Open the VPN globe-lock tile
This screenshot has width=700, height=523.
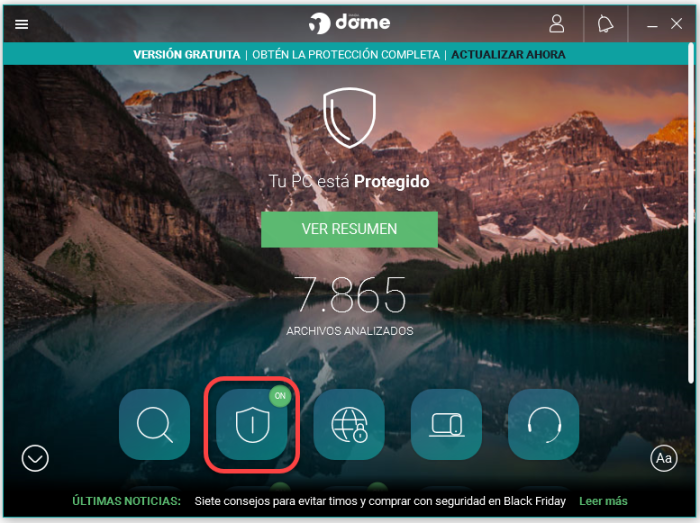pyautogui.click(x=349, y=424)
